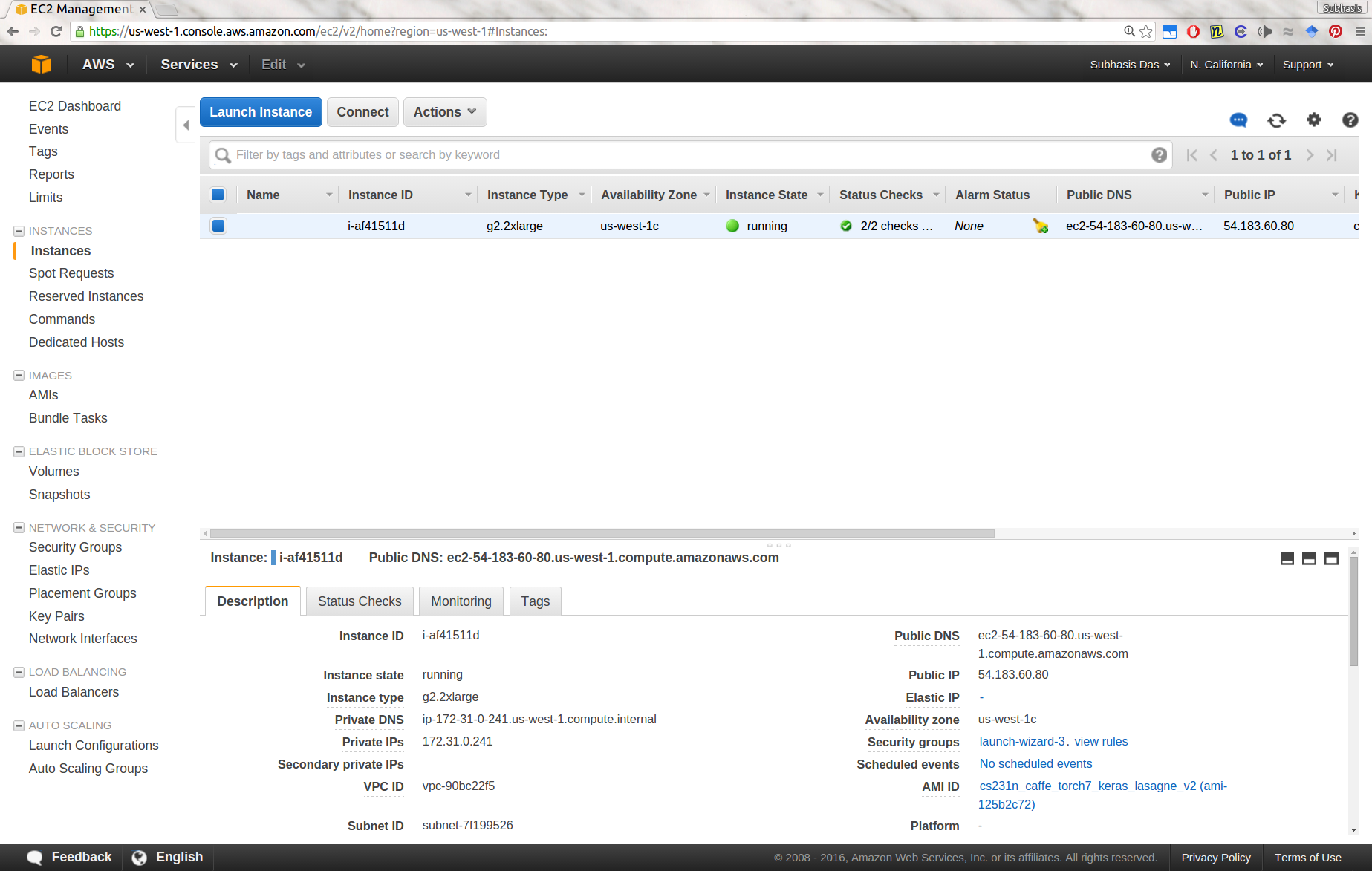Click the horizontal table scrollbar

[602, 533]
